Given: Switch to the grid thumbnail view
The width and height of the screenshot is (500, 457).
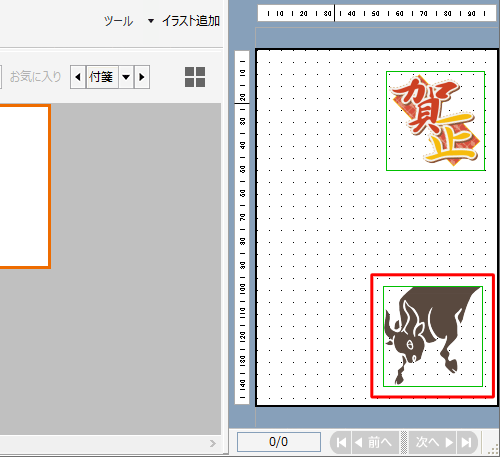Looking at the screenshot, I should pos(195,77).
